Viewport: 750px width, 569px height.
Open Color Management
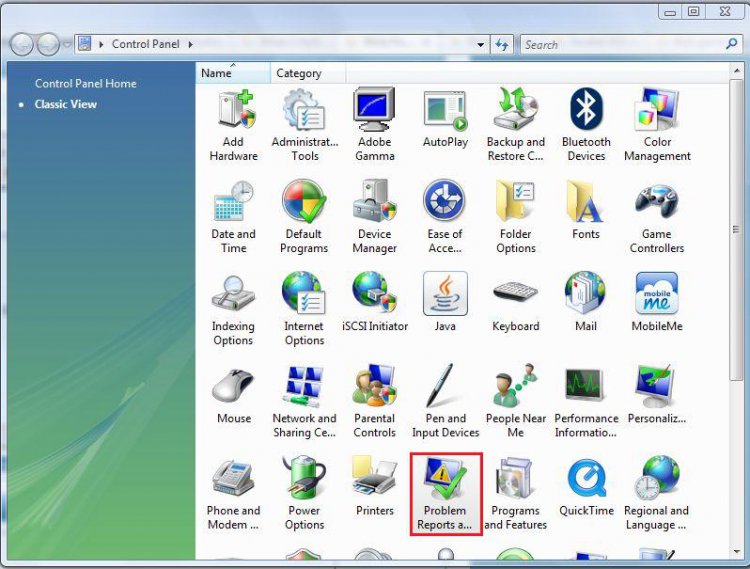(657, 125)
